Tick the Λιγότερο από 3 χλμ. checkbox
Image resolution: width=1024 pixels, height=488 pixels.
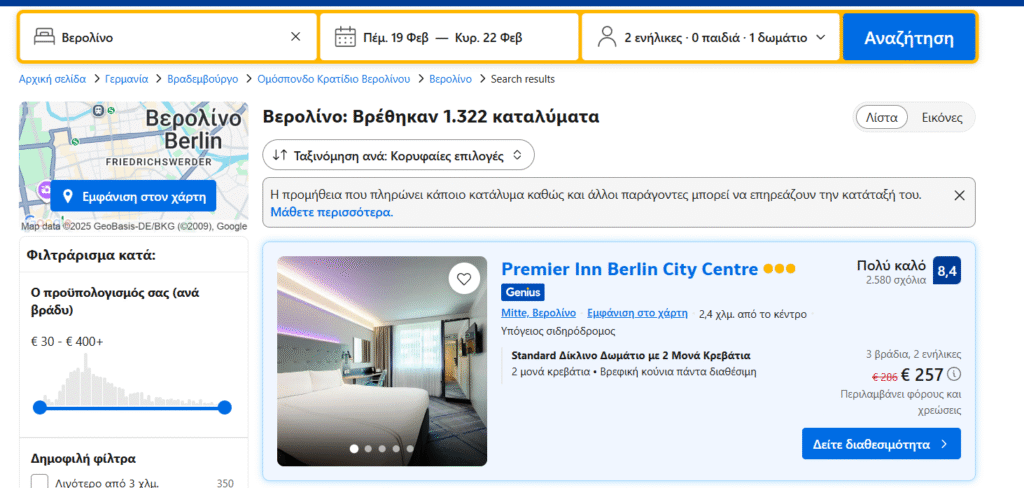[x=40, y=482]
